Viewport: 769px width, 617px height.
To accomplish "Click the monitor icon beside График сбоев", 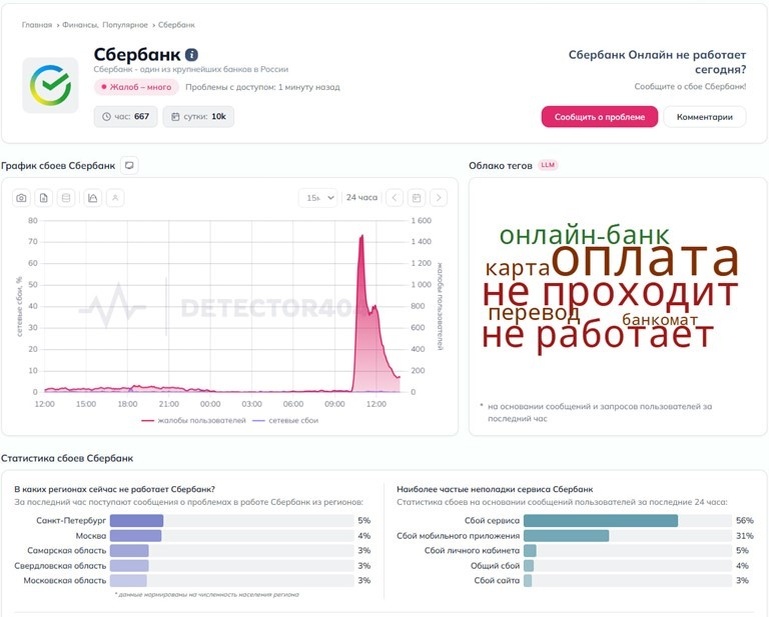I will pyautogui.click(x=129, y=165).
